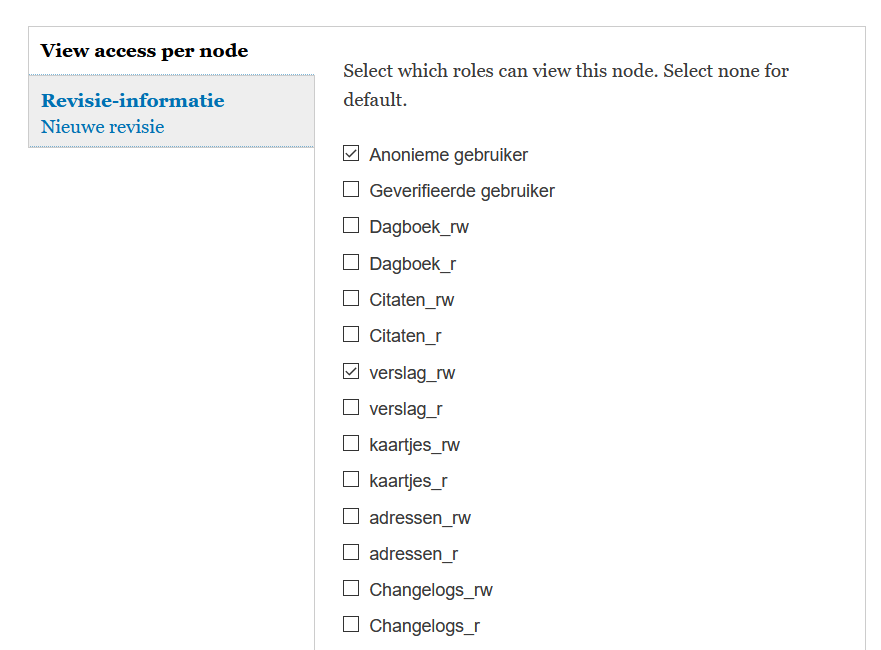Viewport: 881px width, 650px height.
Task: Switch to the Revisie-informatie tab
Action: 133,101
